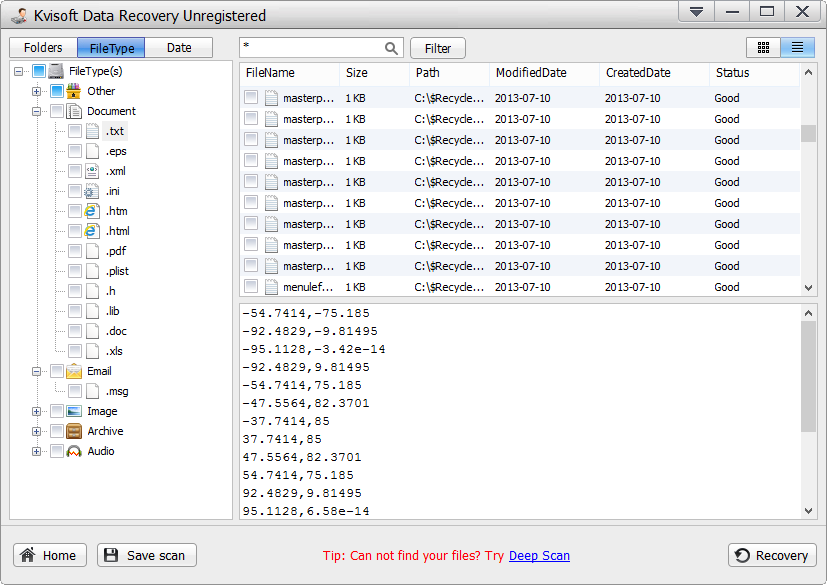Image resolution: width=827 pixels, height=585 pixels.
Task: Switch to thumbnail grid view
Action: click(763, 48)
